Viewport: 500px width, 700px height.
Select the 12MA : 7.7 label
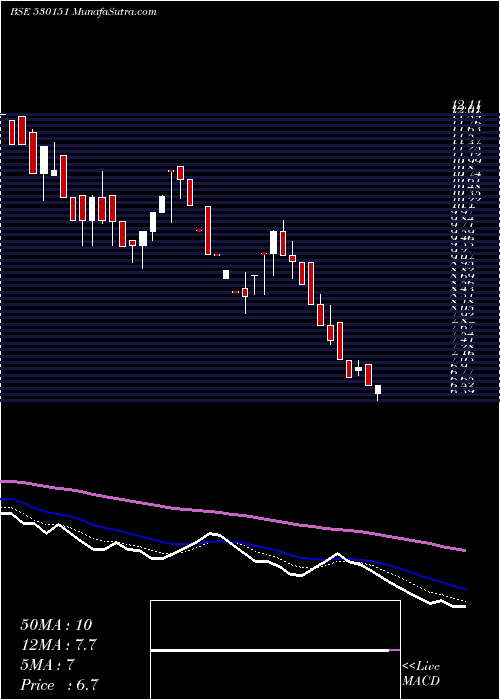point(58,645)
